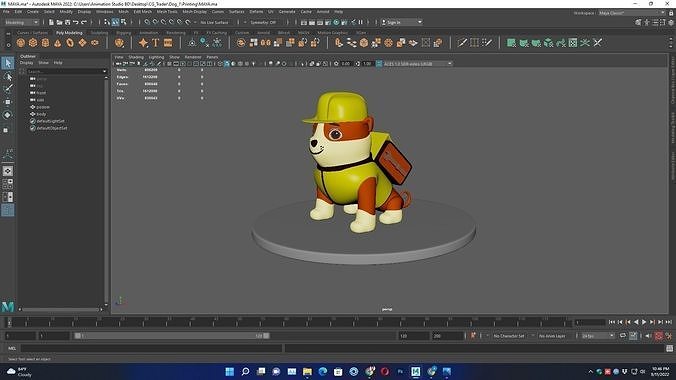Open the viewport Lighting menu

(x=156, y=57)
